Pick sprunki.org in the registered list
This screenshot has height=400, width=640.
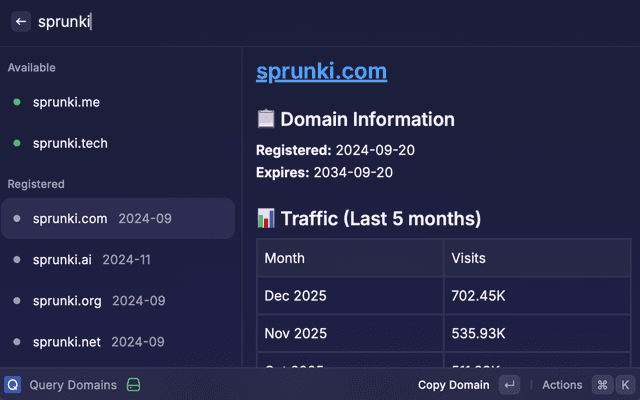click(98, 300)
